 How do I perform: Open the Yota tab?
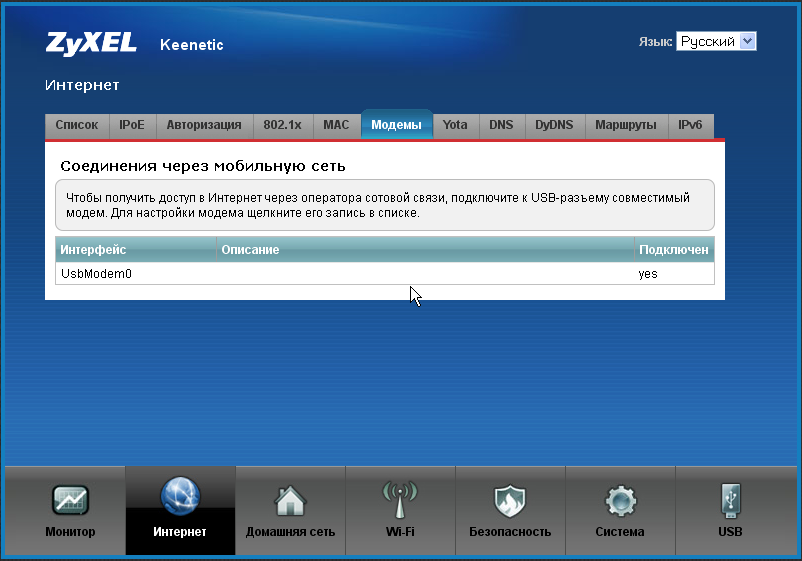click(455, 125)
